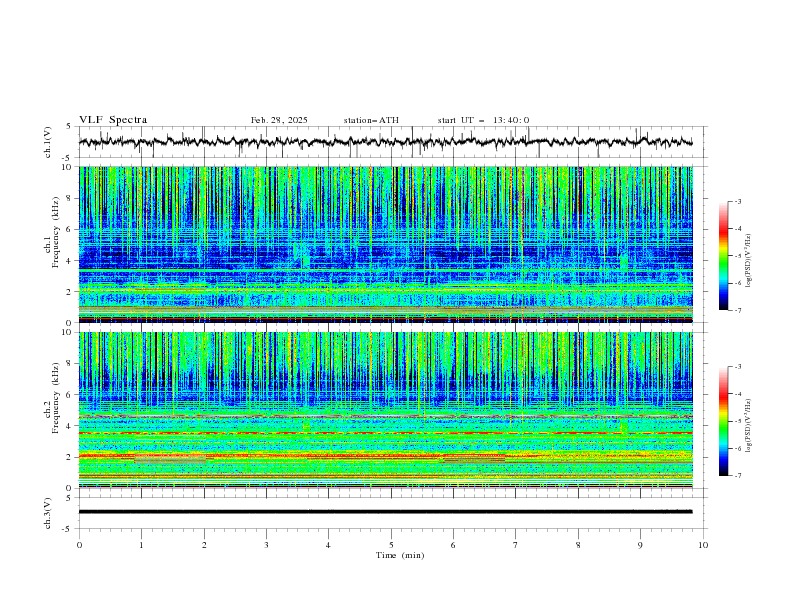Image resolution: width=792 pixels, height=612 pixels.
Task: Click the "start UT = 13:40:0" header text
Action: pyautogui.click(x=483, y=120)
